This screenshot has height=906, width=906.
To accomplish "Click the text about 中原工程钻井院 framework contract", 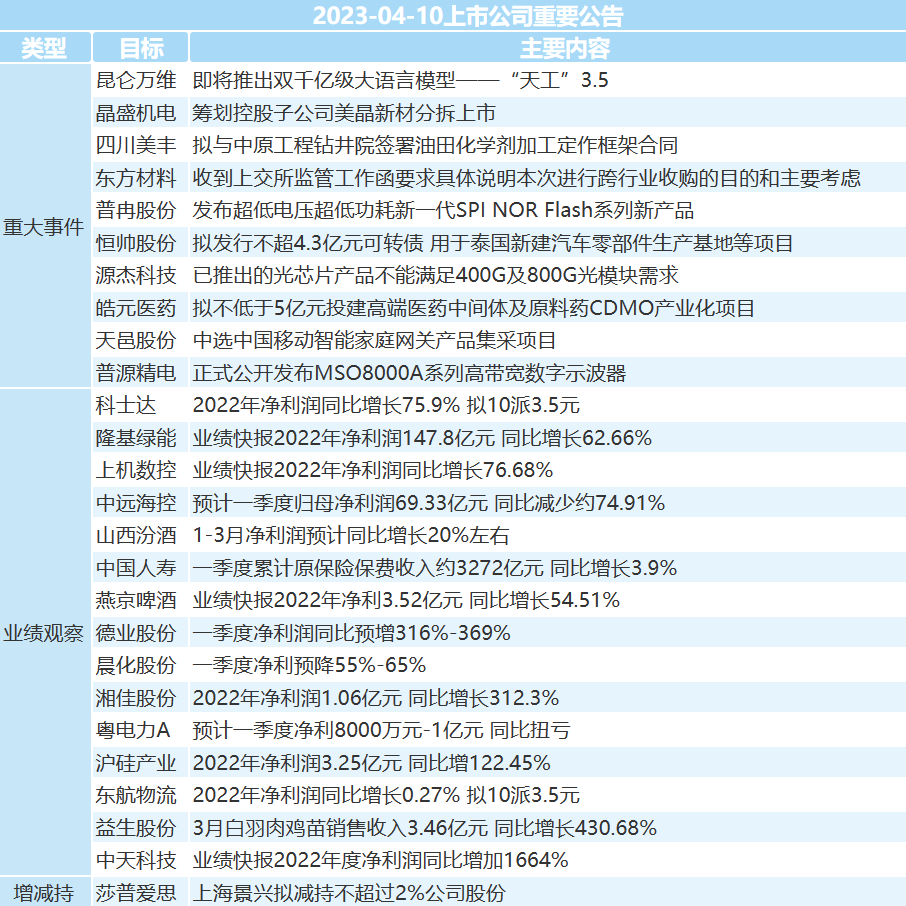I will click(435, 145).
